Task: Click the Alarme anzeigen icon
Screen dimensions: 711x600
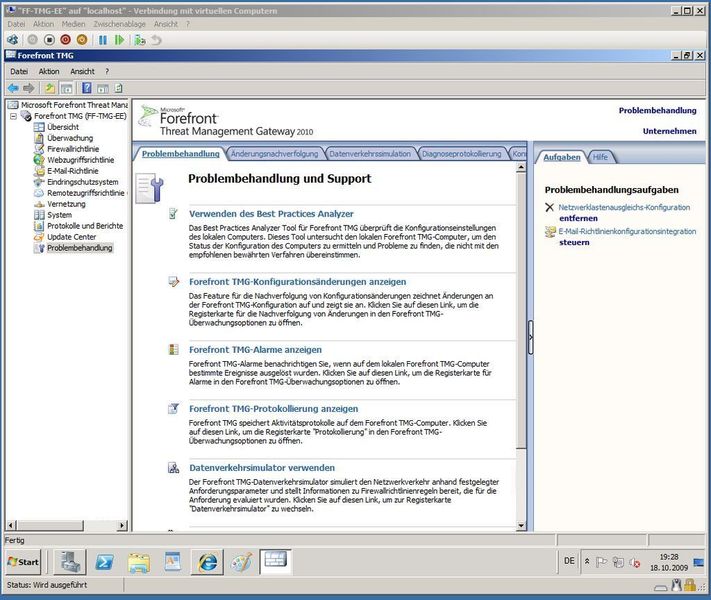Action: pyautogui.click(x=173, y=349)
